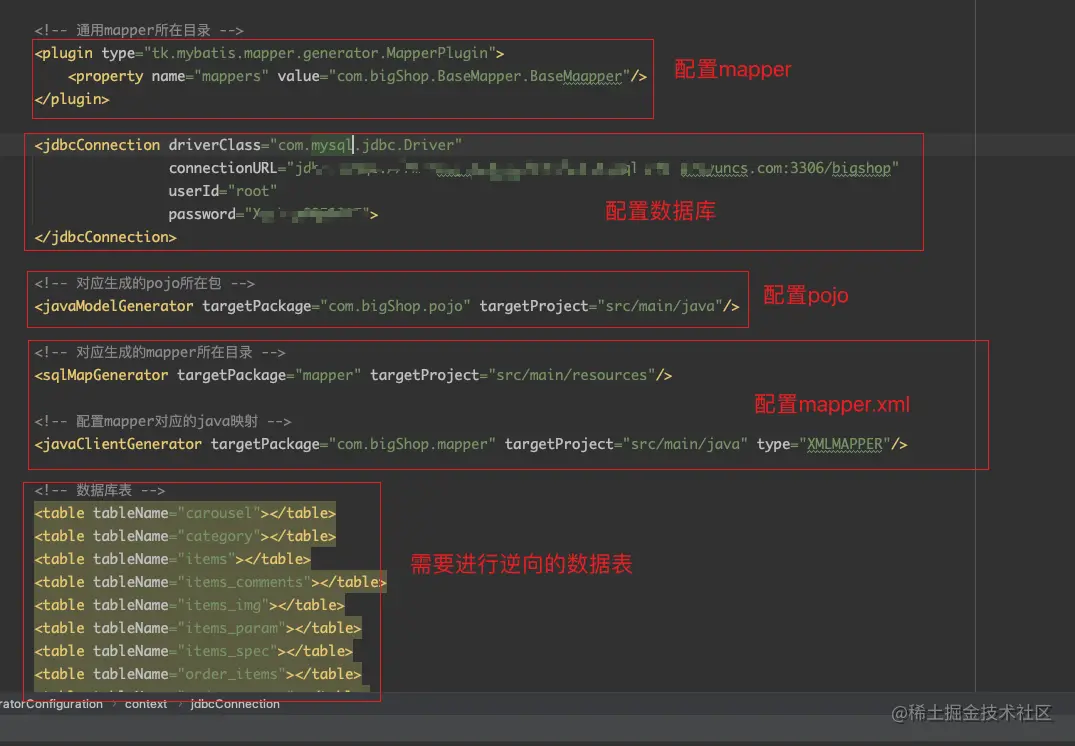Screen dimensions: 1075x746
Task: Click the targetProject value 'src/main/resources'
Action: pyautogui.click(x=572, y=375)
